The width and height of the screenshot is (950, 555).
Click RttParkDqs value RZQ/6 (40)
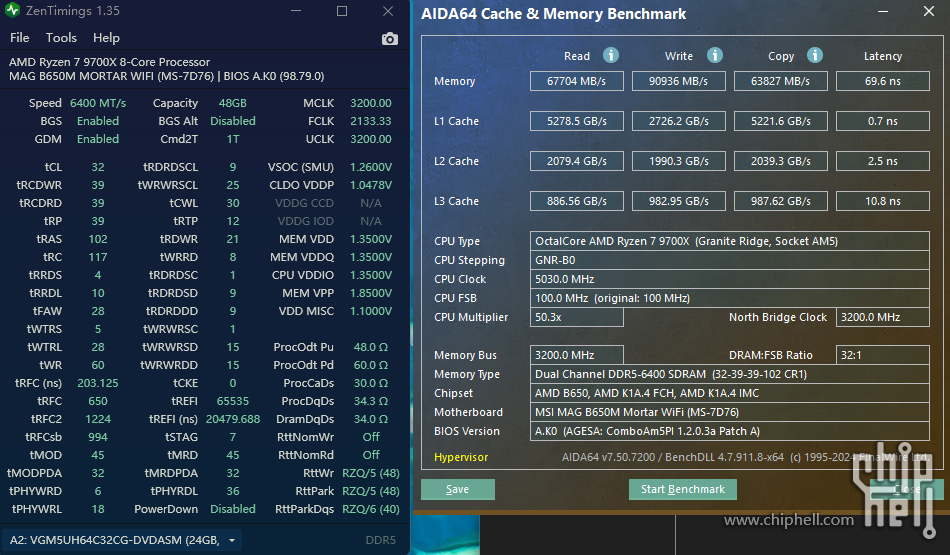click(x=371, y=509)
